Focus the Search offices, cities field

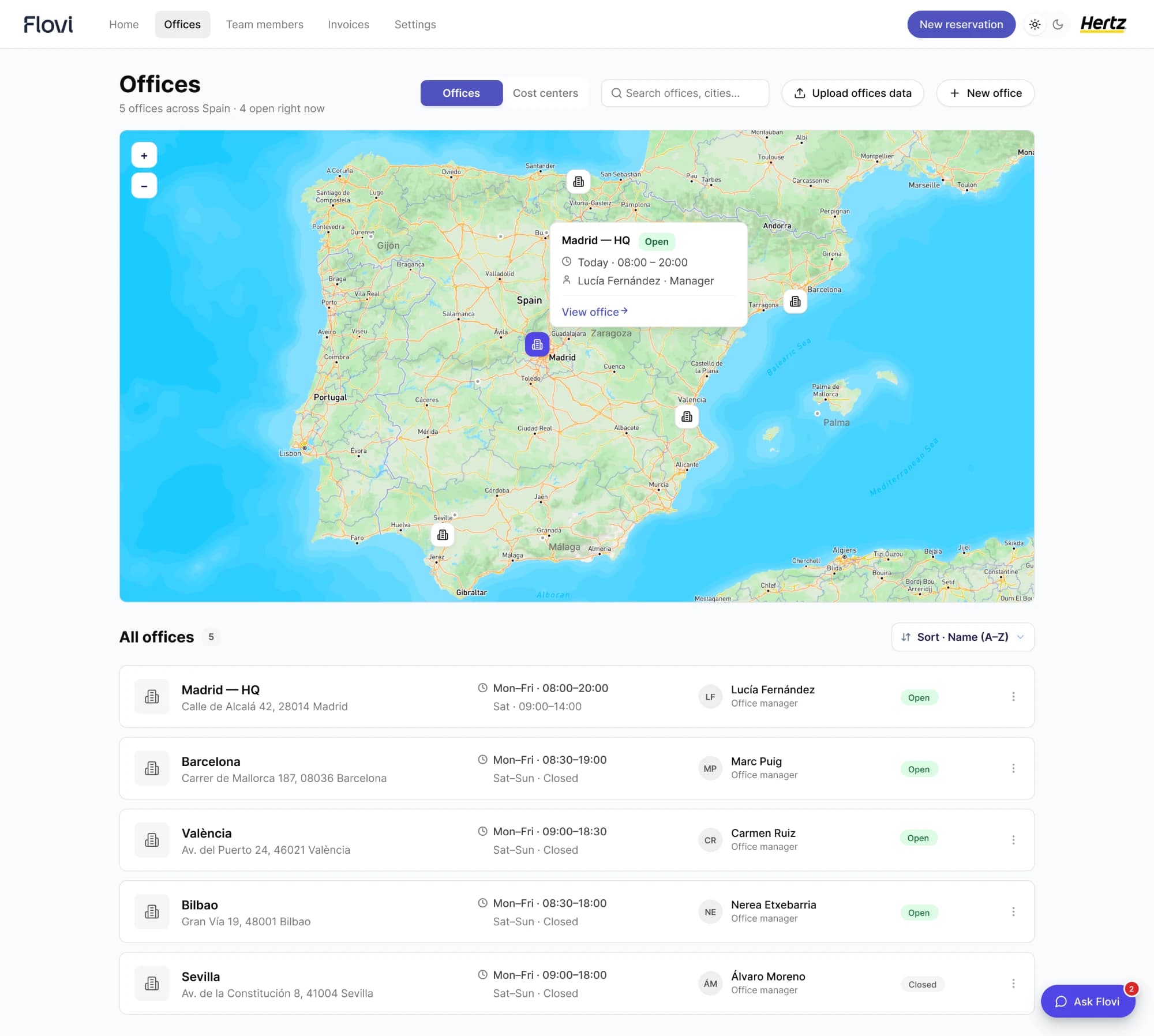685,93
